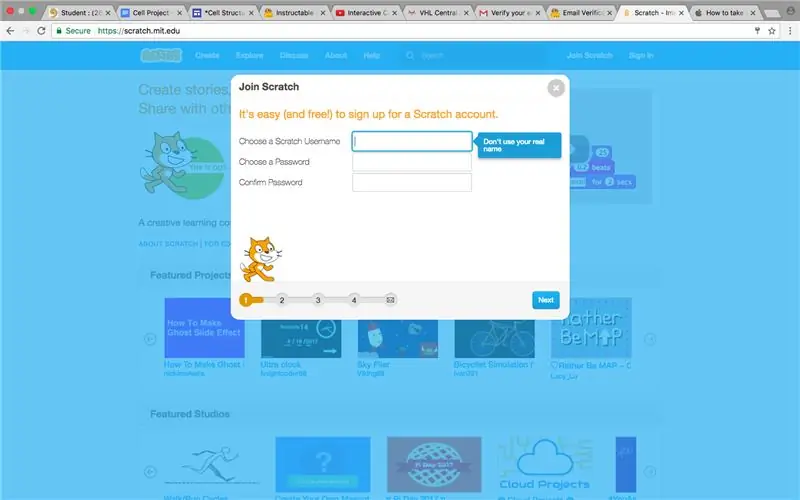Select step 4 in the signup progress bar
800x500 pixels.
pyautogui.click(x=354, y=300)
